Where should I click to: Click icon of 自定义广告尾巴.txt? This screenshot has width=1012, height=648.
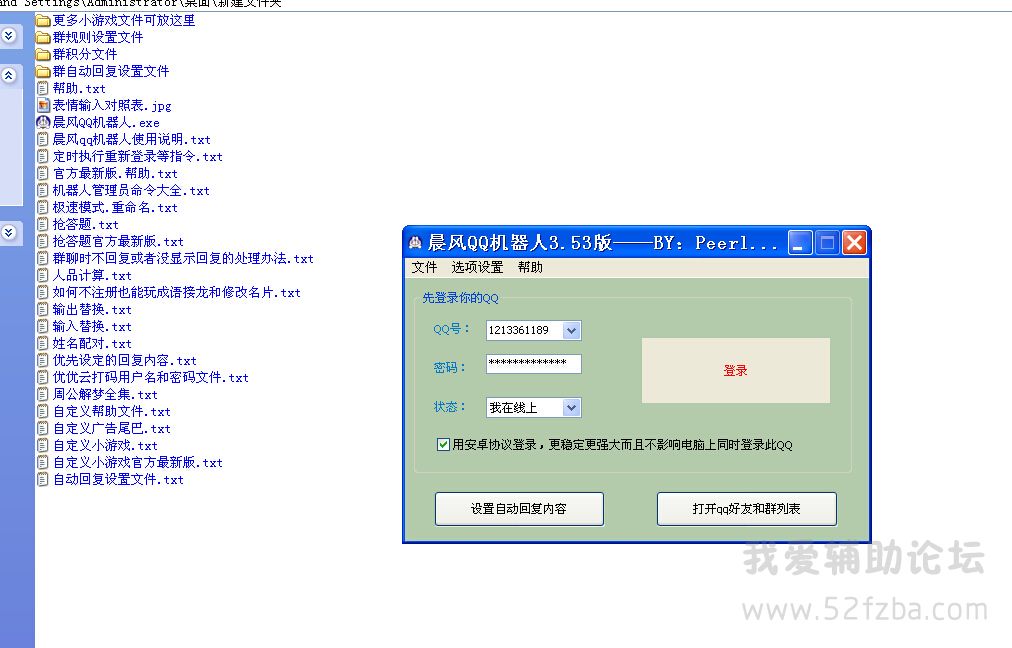[x=43, y=429]
